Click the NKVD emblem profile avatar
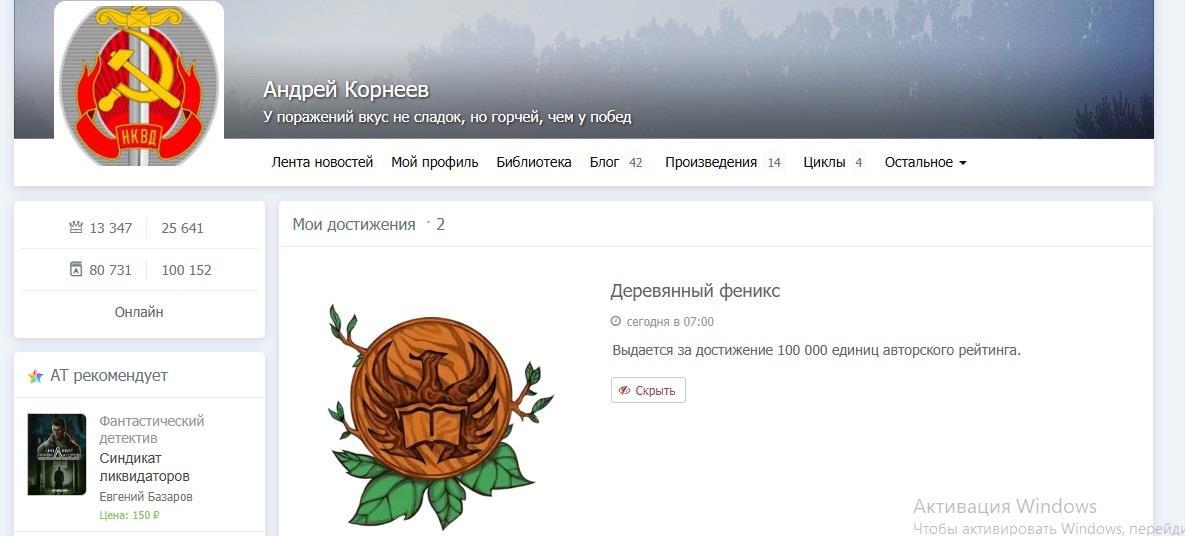This screenshot has height=536, width=1185. tap(139, 84)
